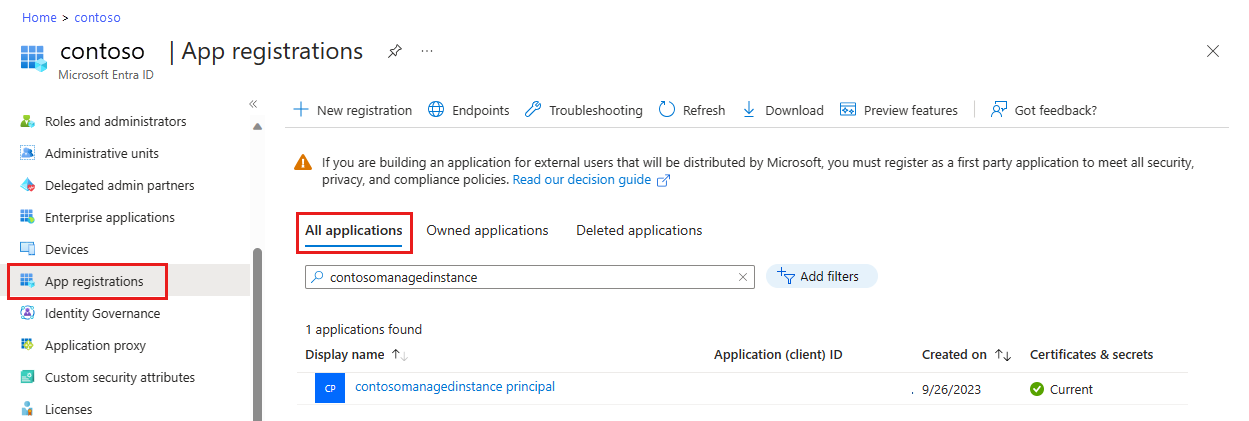The height and width of the screenshot is (421, 1249).
Task: Switch to Owned applications tab
Action: tap(487, 230)
